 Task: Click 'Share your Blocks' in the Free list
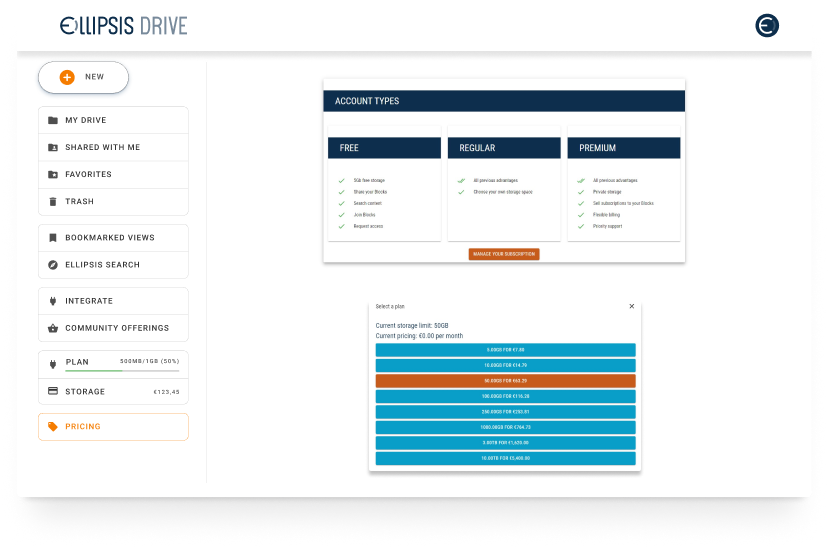coord(370,192)
